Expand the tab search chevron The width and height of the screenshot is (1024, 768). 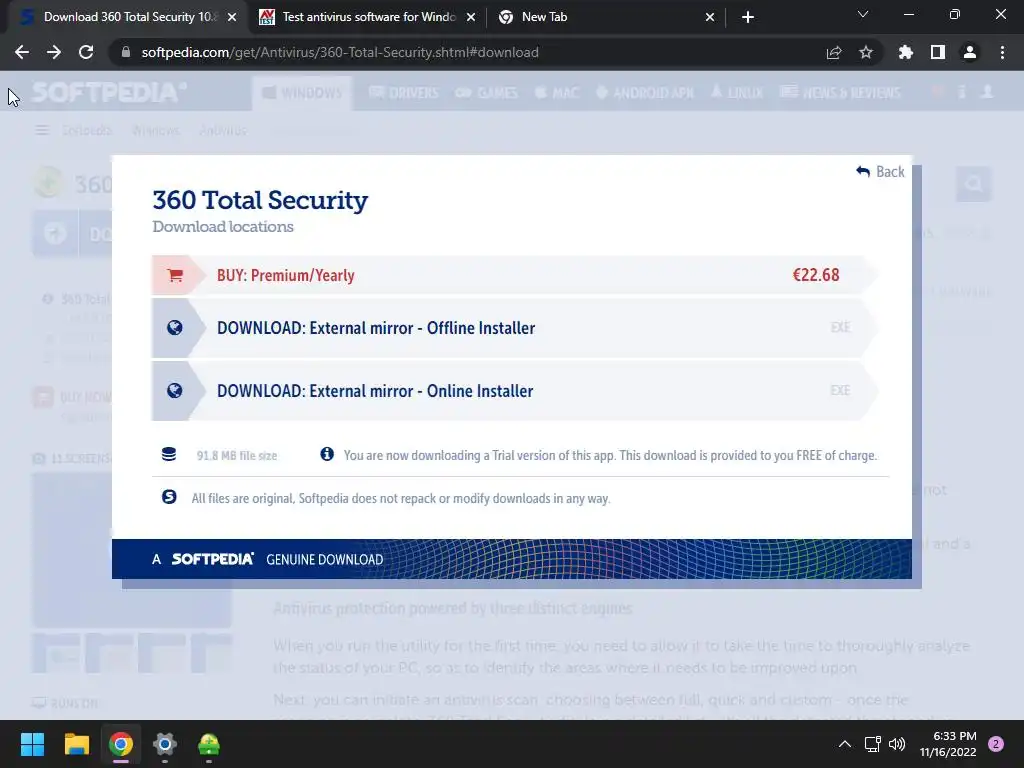point(863,14)
